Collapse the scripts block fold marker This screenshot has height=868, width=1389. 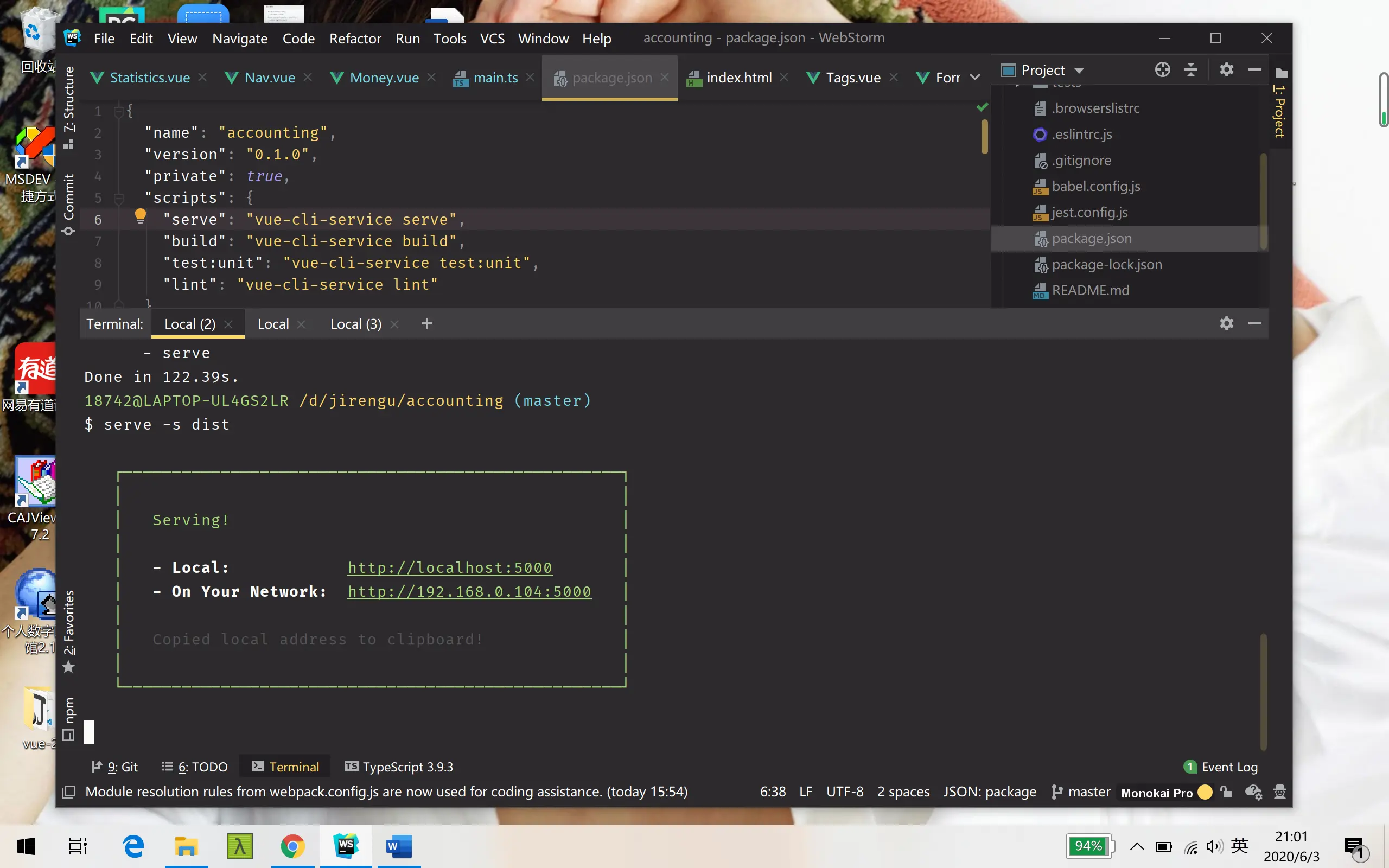point(119,198)
